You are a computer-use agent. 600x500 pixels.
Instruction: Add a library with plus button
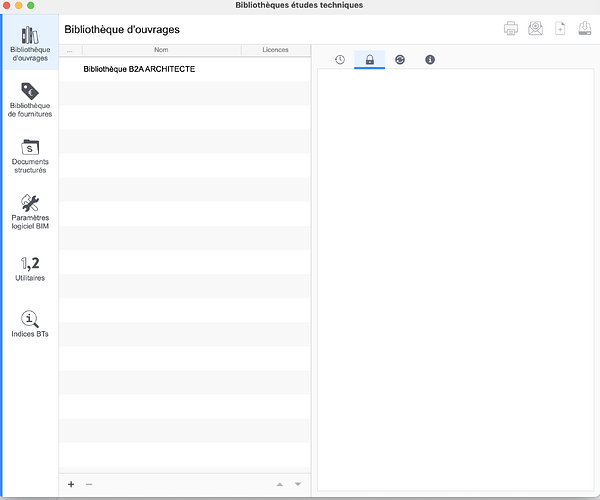[x=71, y=484]
